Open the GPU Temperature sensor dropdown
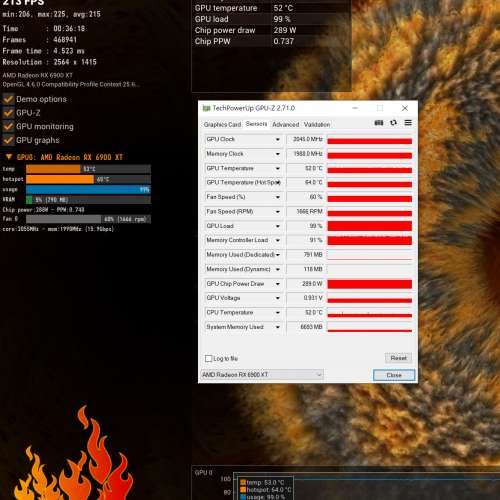 point(278,168)
